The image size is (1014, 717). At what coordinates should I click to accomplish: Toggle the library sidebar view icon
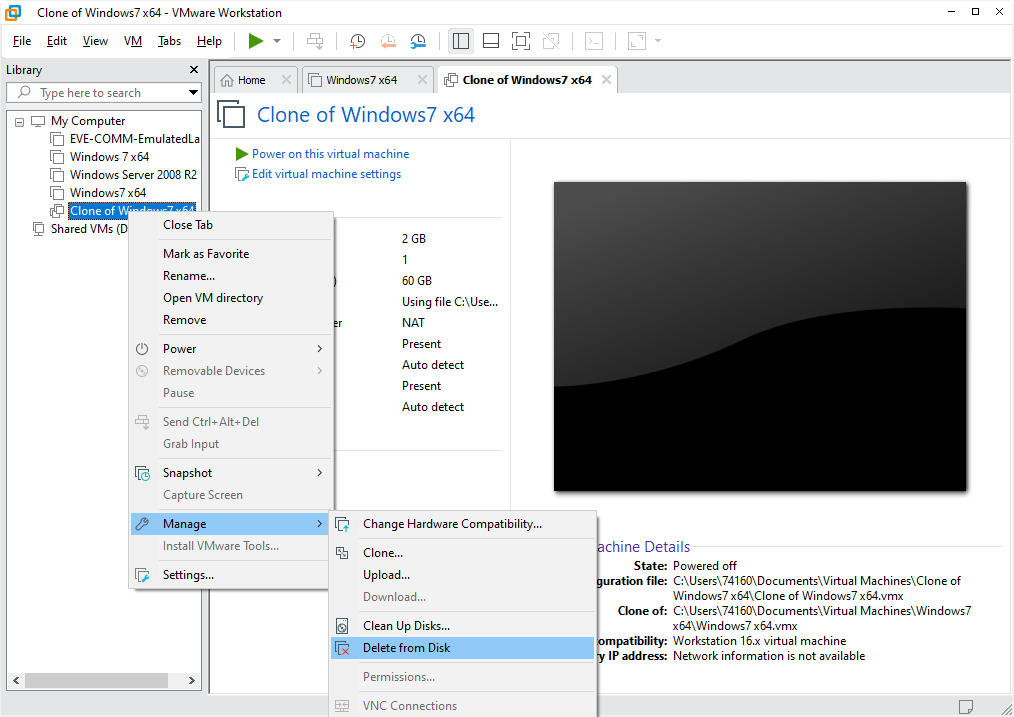pyautogui.click(x=460, y=41)
